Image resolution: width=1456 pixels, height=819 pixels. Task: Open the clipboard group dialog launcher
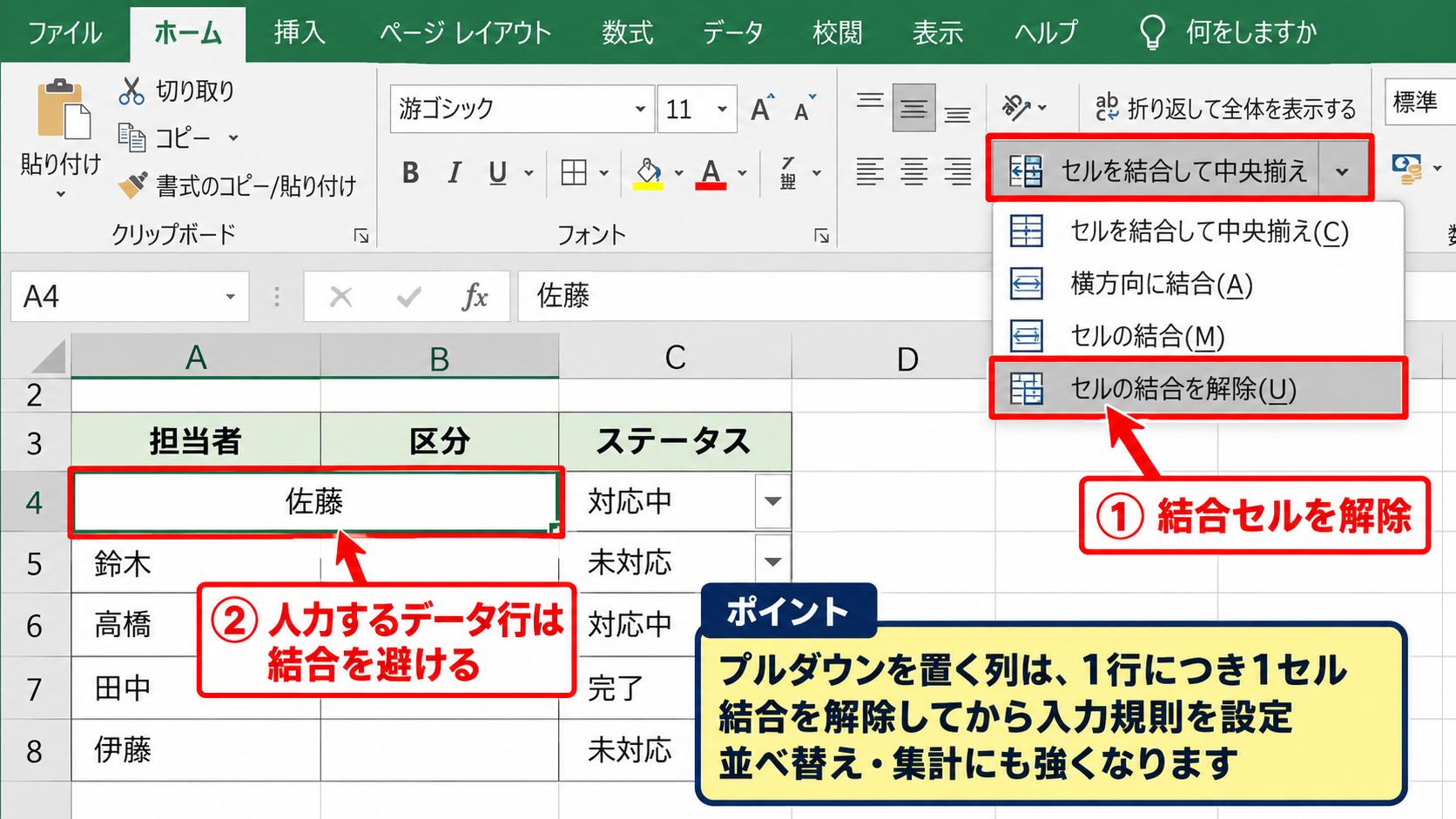click(361, 236)
